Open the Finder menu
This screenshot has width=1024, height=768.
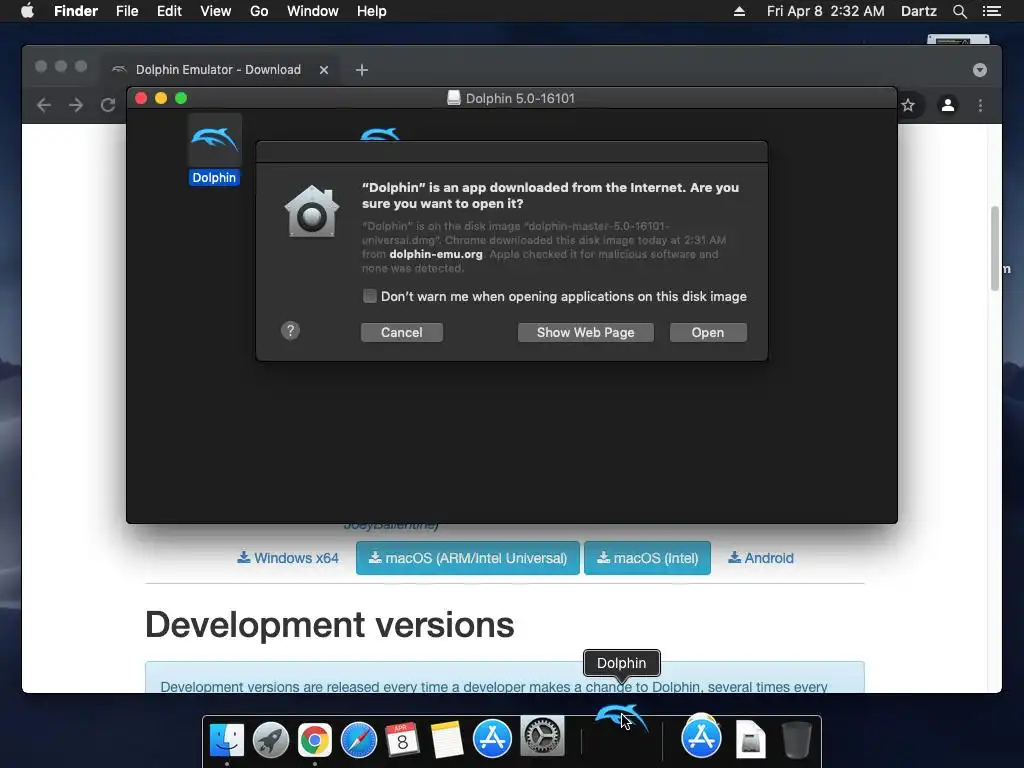pos(76,11)
